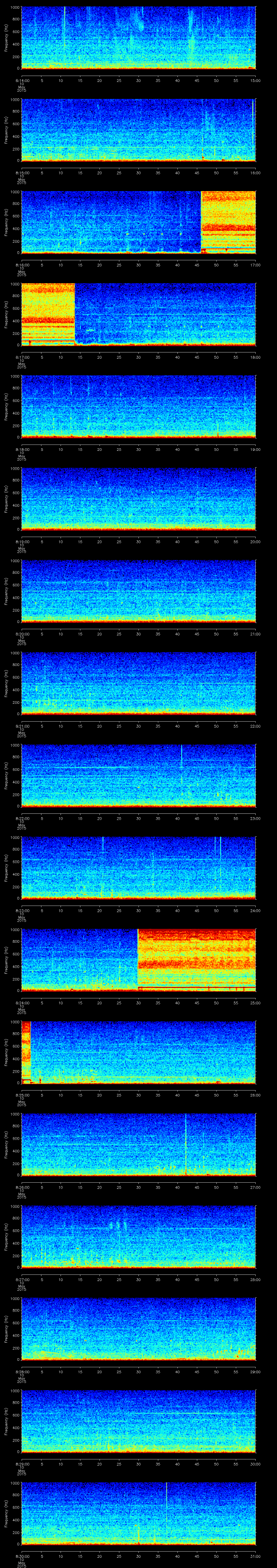Screen dimensions: 277x1568
Task: Click the 8:24:00 time axis label
Action: click(x=22, y=1003)
